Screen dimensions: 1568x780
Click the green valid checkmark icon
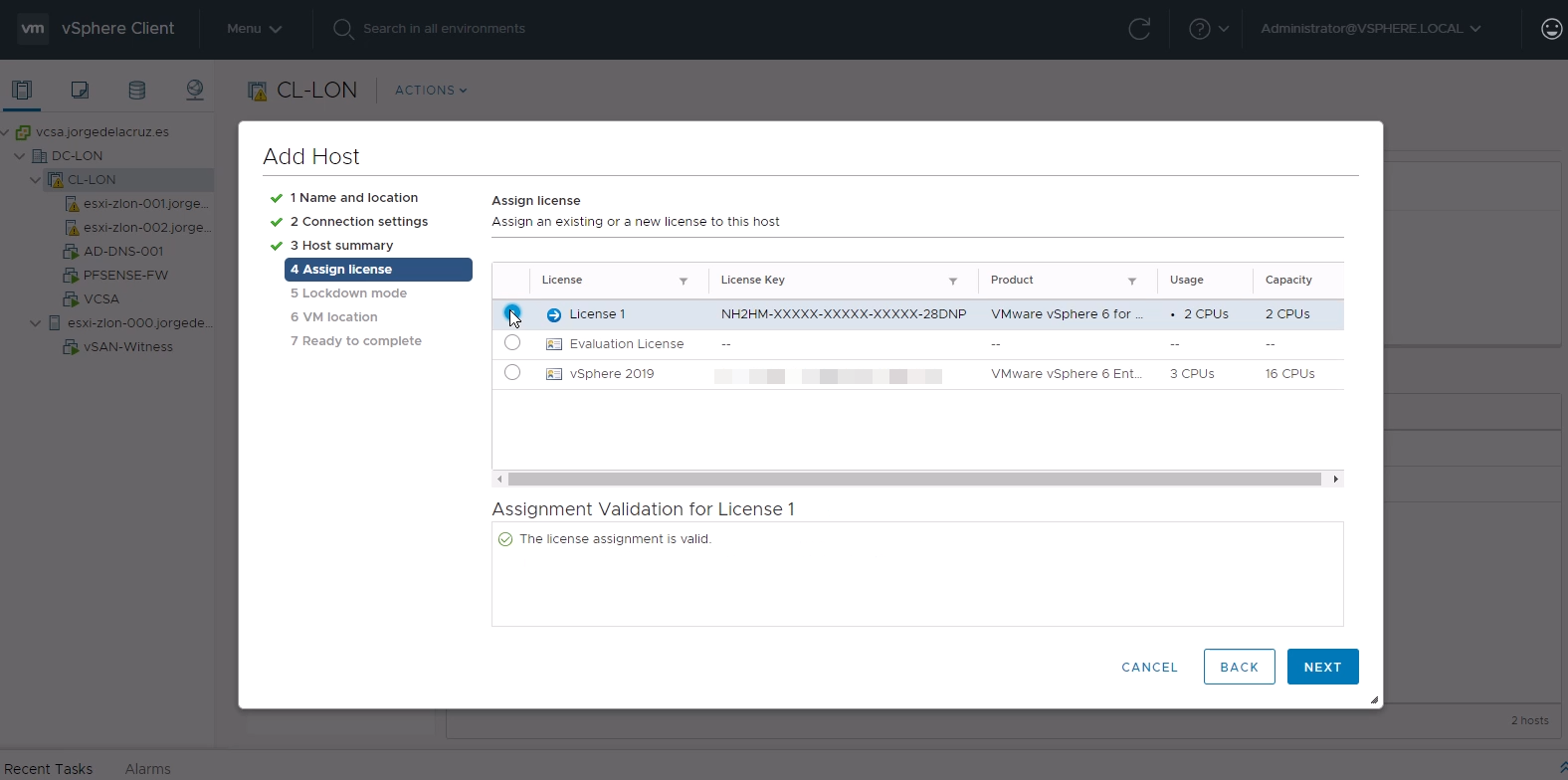click(x=505, y=539)
